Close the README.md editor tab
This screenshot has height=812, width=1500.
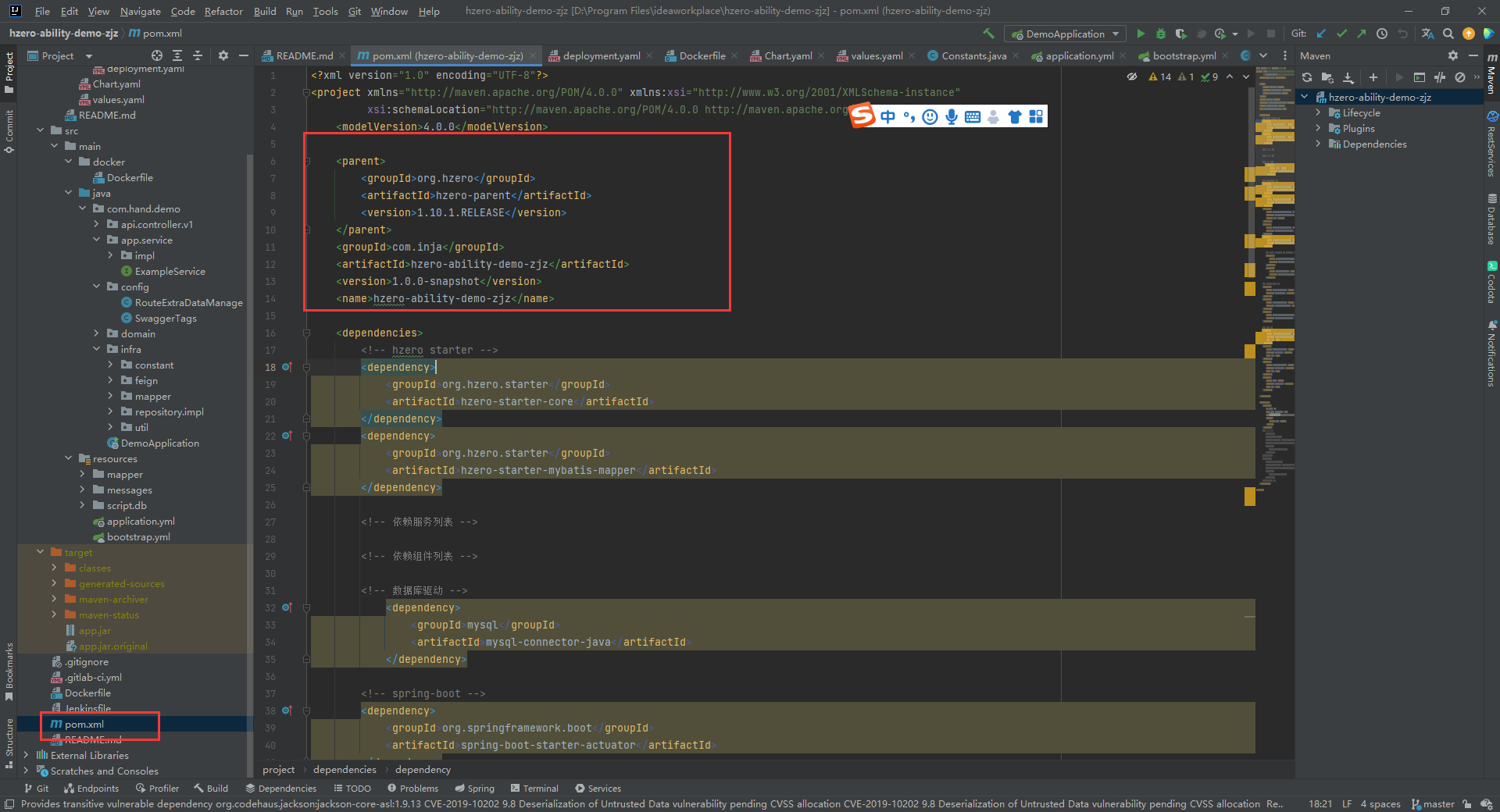tap(342, 56)
